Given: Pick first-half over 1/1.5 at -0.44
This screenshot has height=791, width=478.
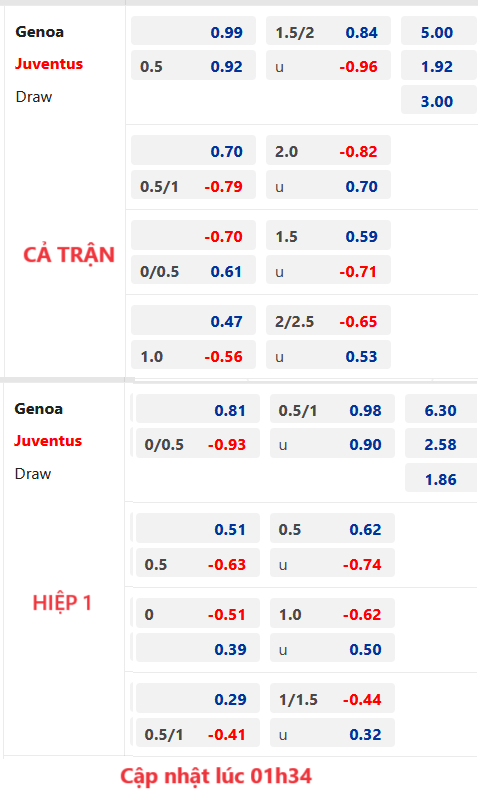Looking at the screenshot, I should (332, 699).
